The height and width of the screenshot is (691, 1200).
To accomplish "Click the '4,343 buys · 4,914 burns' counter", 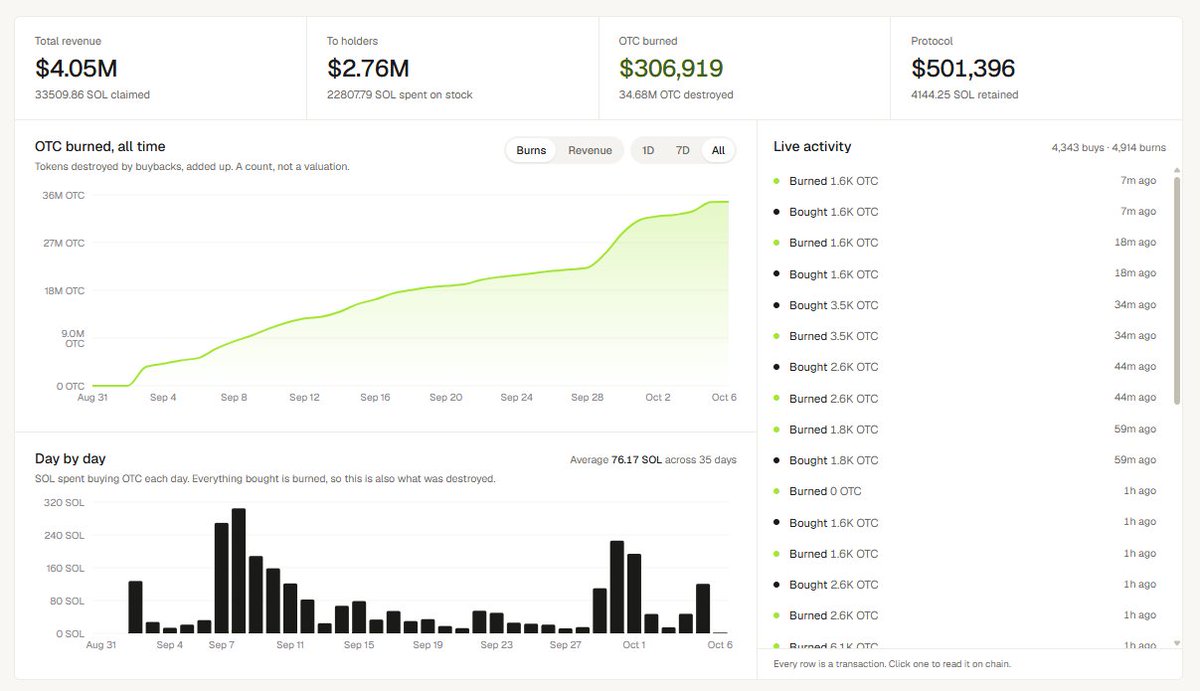I will [x=1109, y=148].
